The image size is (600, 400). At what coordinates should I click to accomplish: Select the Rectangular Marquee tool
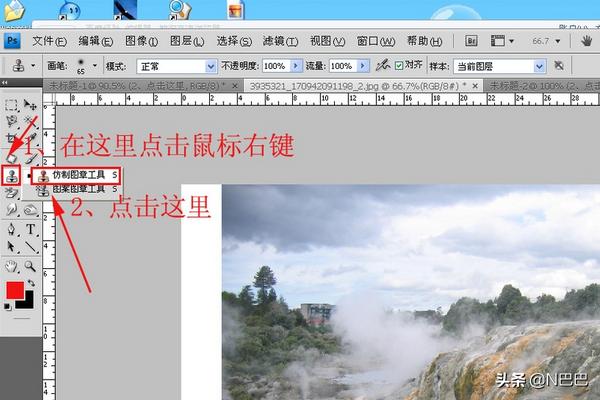11,104
